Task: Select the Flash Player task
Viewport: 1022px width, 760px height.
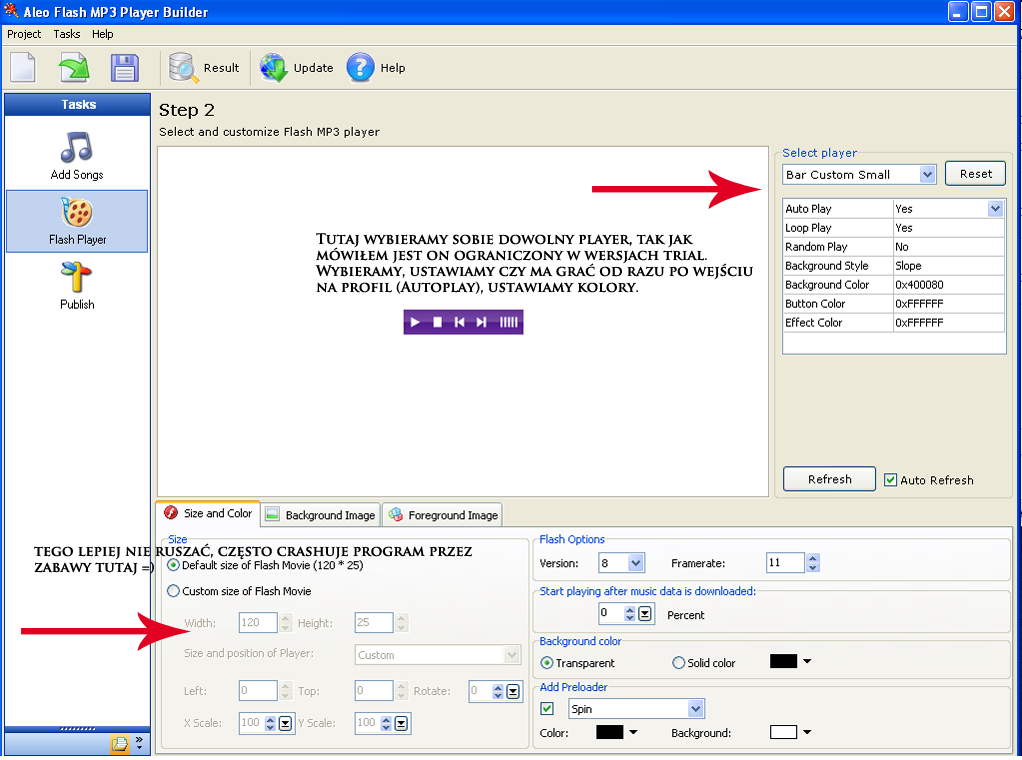Action: click(x=77, y=221)
